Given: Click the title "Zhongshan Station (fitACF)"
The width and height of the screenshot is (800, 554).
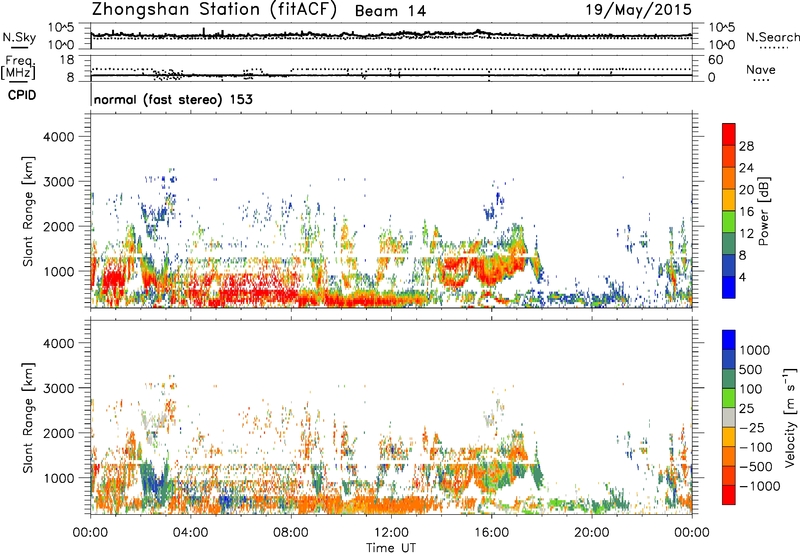Looking at the screenshot, I should [x=215, y=10].
